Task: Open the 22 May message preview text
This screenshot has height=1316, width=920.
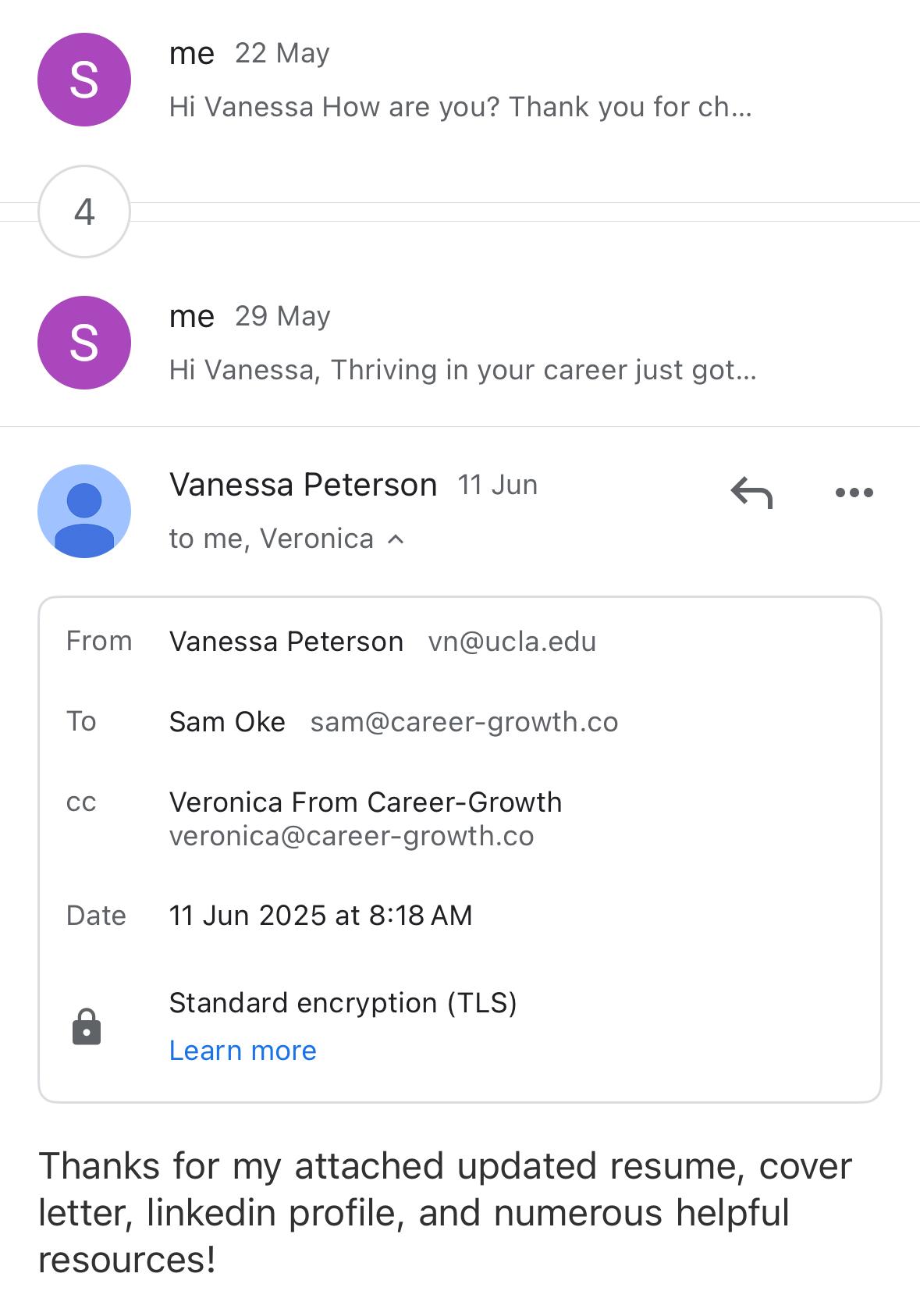Action: [x=460, y=107]
